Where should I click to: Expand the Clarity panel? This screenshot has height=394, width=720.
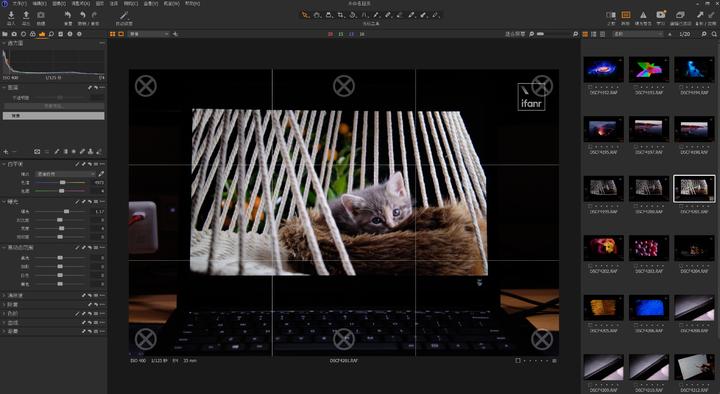[x=4, y=295]
